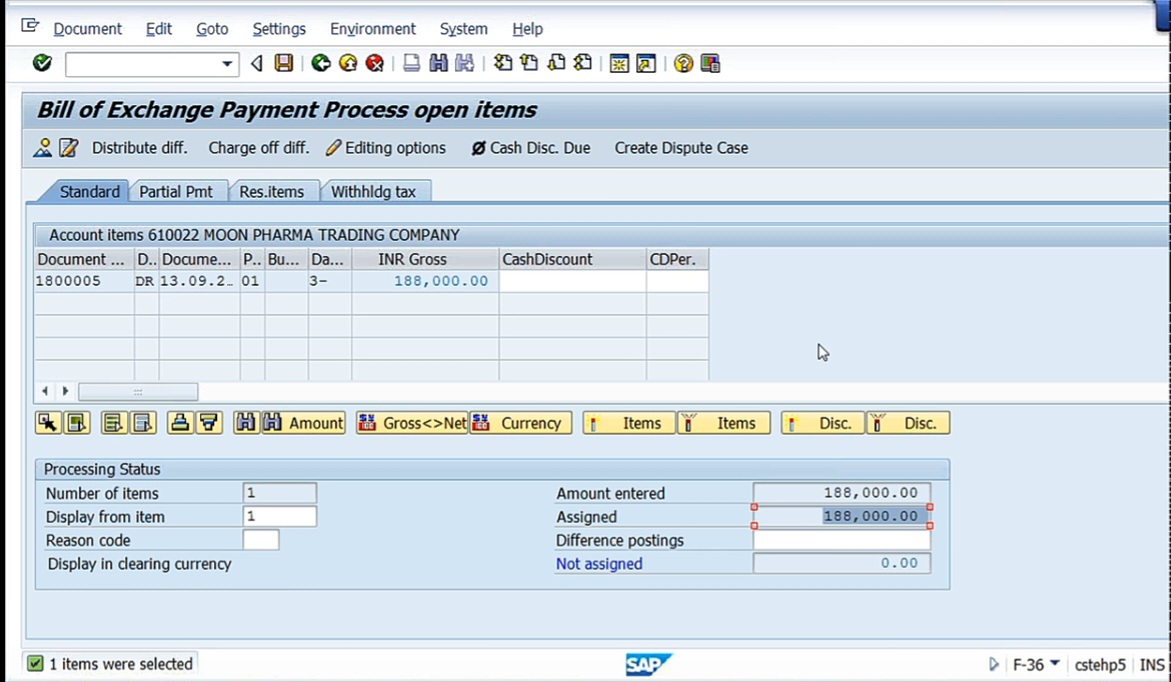Click the Generate Shortcut icon
Screen dimensions: 1171x682
coord(646,63)
